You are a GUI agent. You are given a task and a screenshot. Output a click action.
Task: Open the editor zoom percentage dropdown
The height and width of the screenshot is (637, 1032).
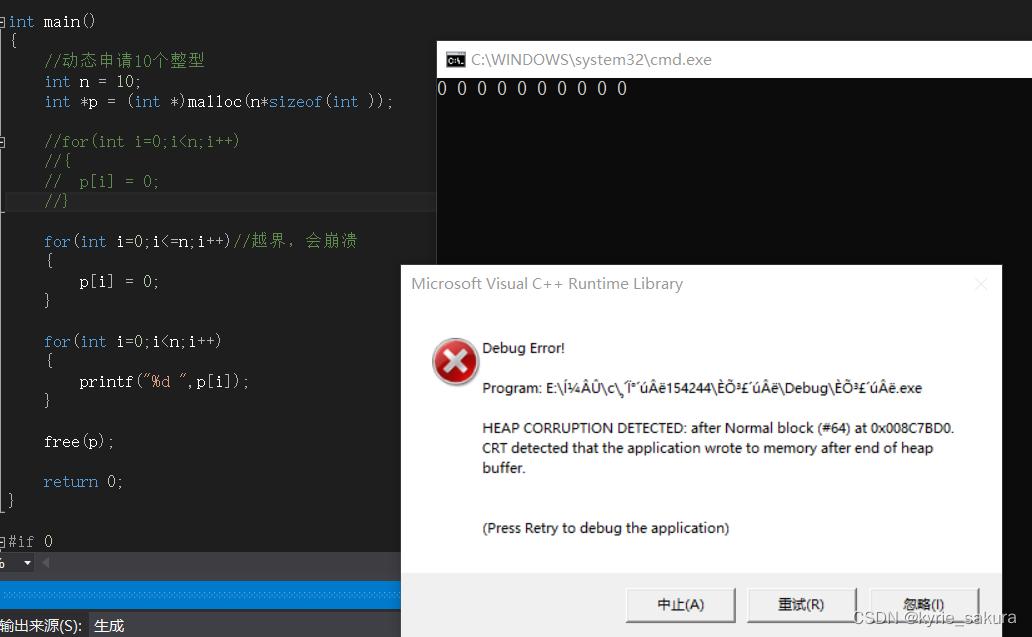click(27, 563)
